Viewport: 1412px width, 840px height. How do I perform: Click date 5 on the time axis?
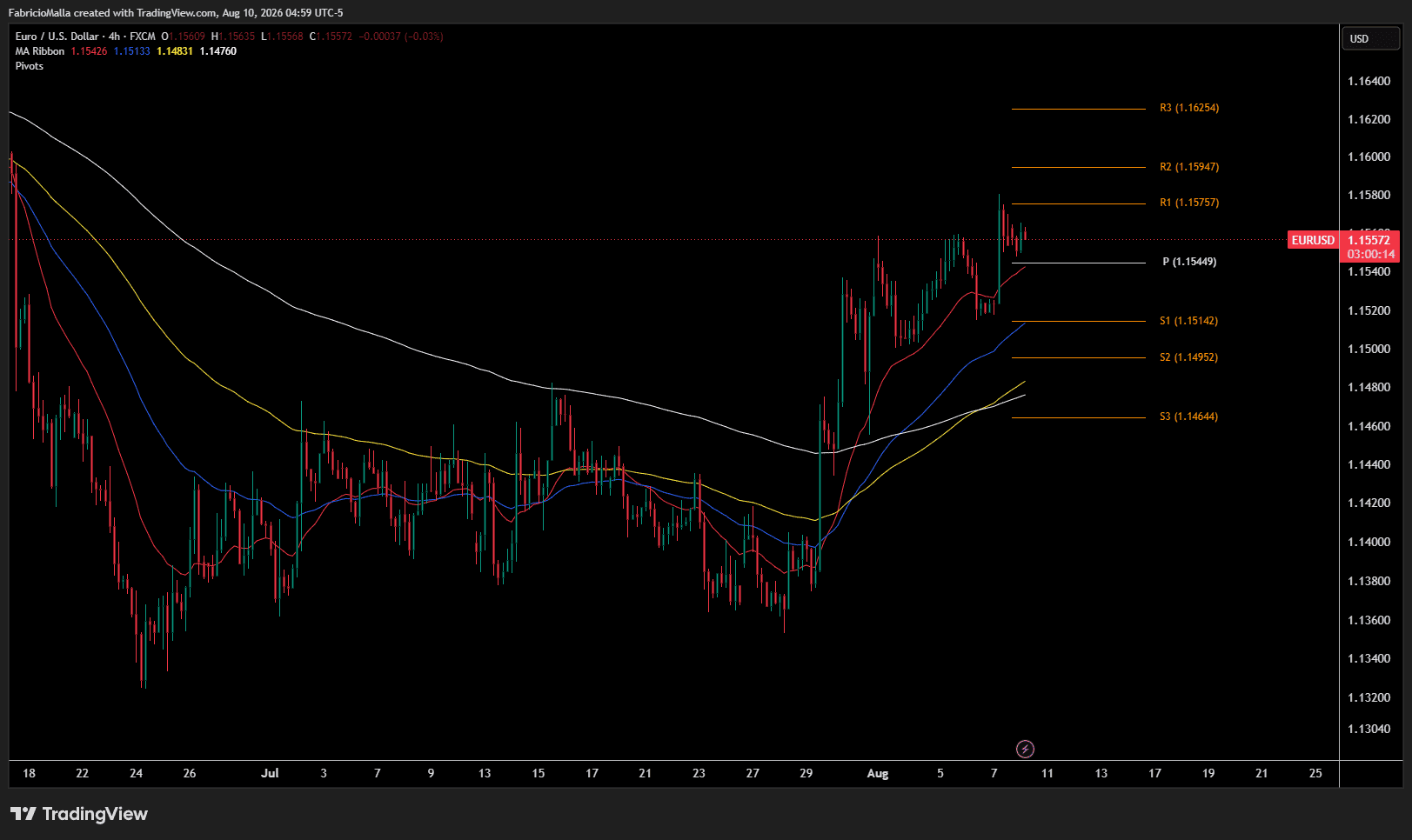click(940, 773)
